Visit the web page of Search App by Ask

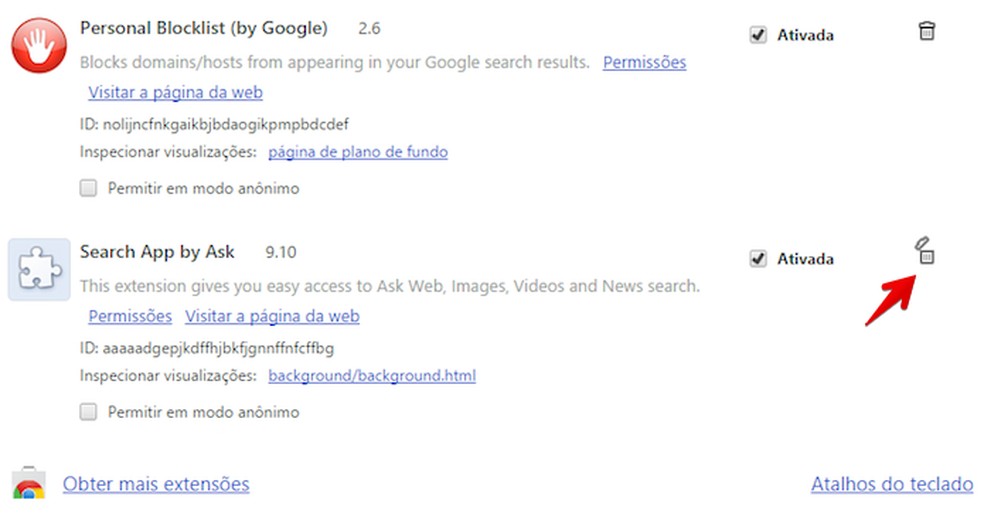coord(272,316)
